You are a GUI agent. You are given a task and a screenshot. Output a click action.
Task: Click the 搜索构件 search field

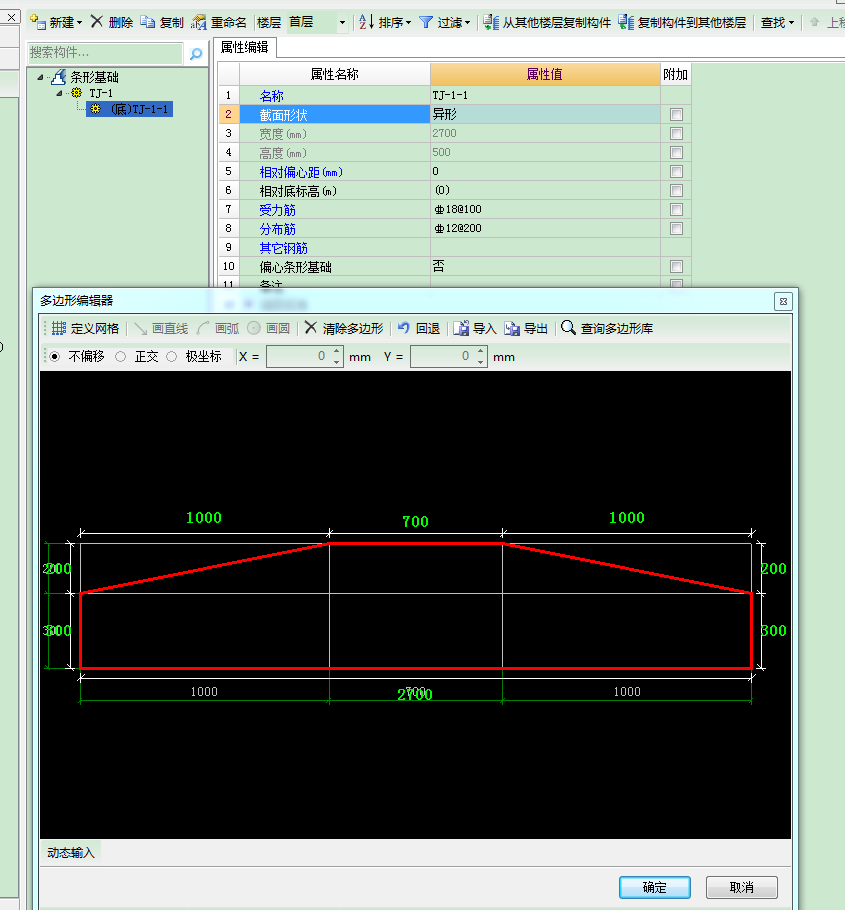105,53
